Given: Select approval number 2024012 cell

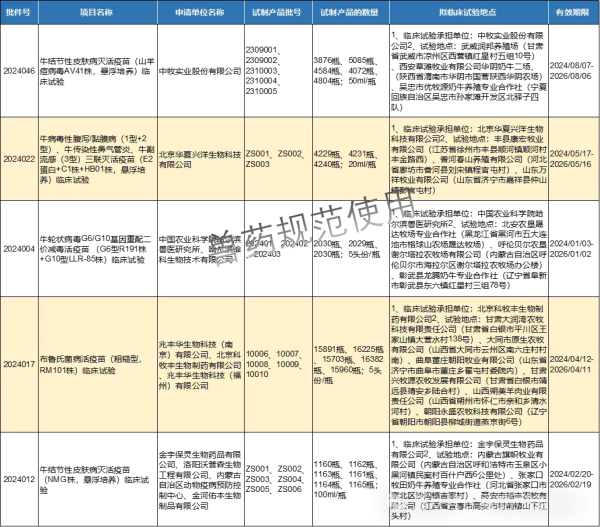Looking at the screenshot, I should coord(19,479).
